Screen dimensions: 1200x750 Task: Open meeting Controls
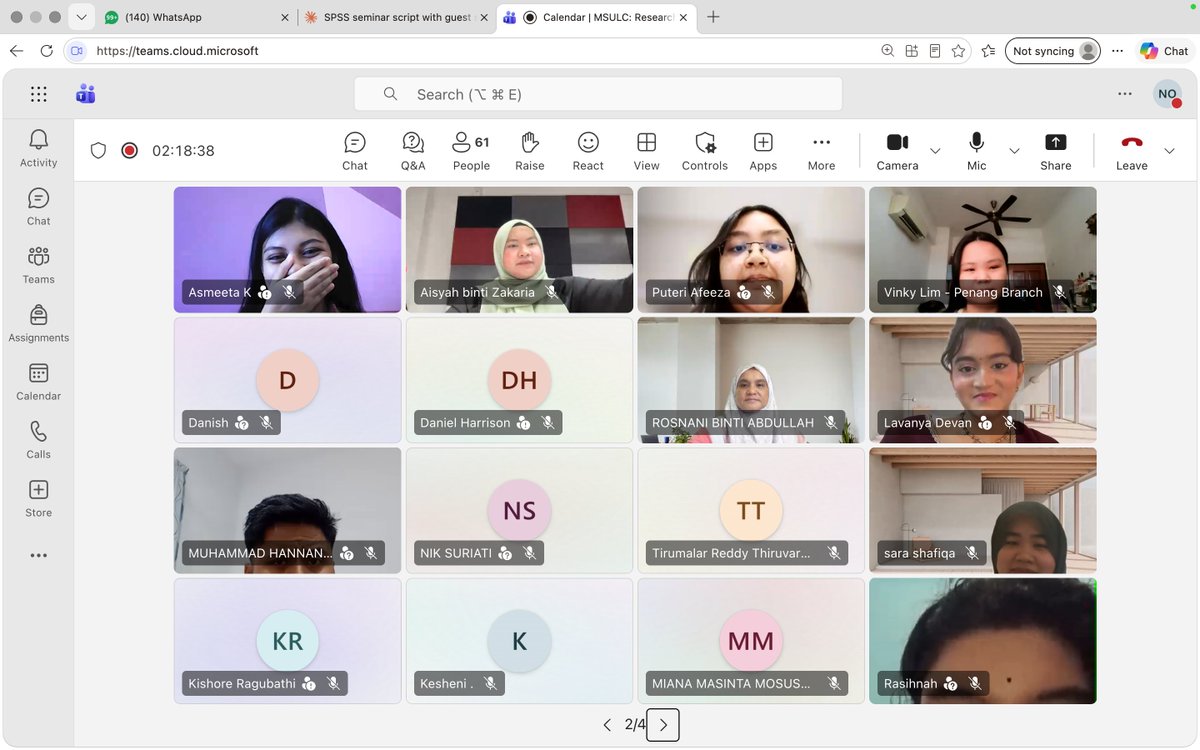pos(705,151)
